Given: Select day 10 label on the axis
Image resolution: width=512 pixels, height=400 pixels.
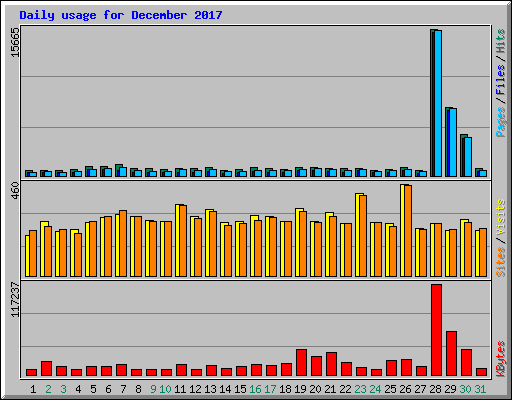Looking at the screenshot, I should click(165, 389).
